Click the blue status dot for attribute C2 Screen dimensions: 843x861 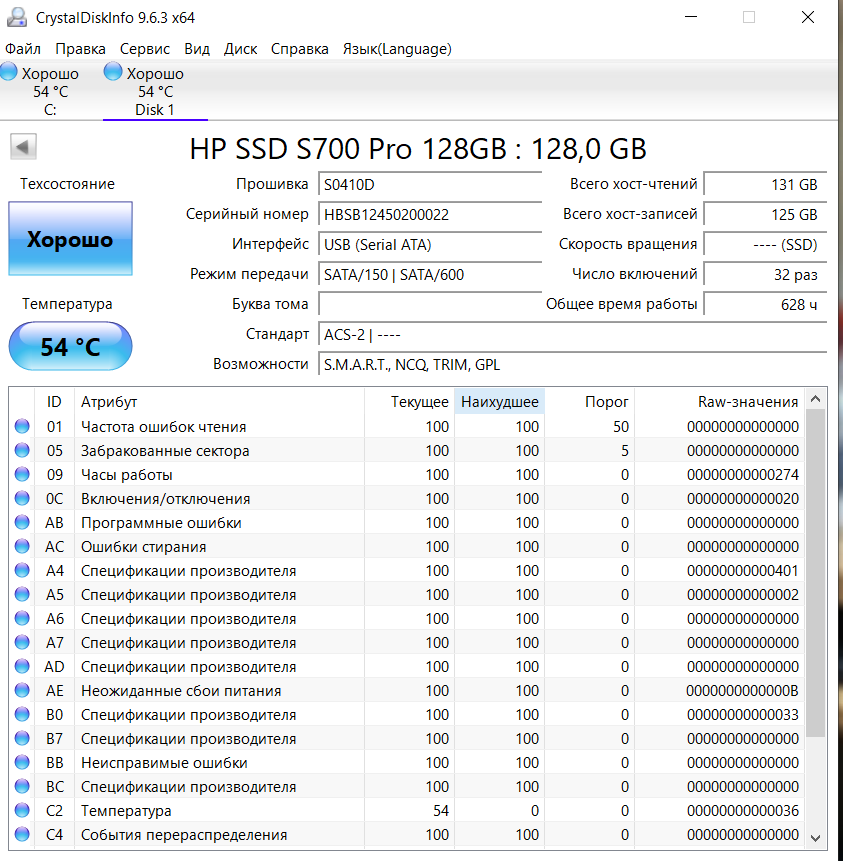(x=22, y=810)
